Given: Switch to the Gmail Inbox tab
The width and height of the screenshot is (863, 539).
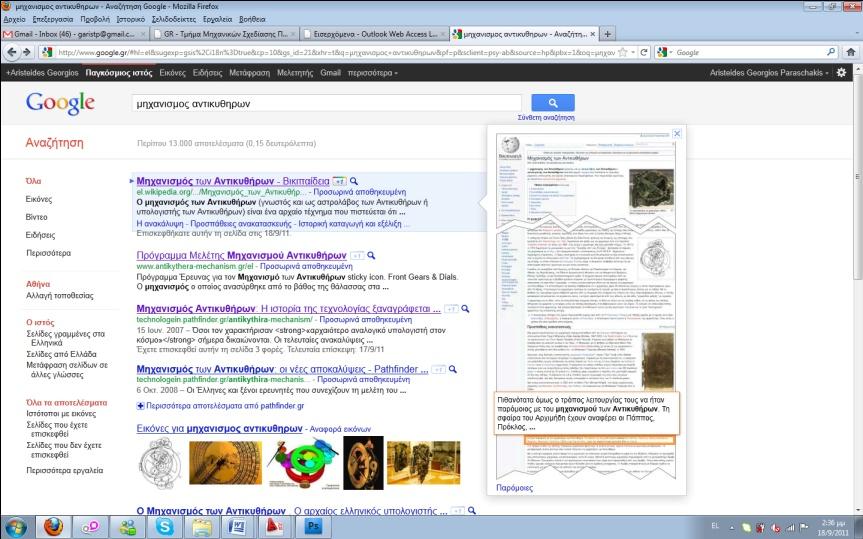Looking at the screenshot, I should click(74, 34).
